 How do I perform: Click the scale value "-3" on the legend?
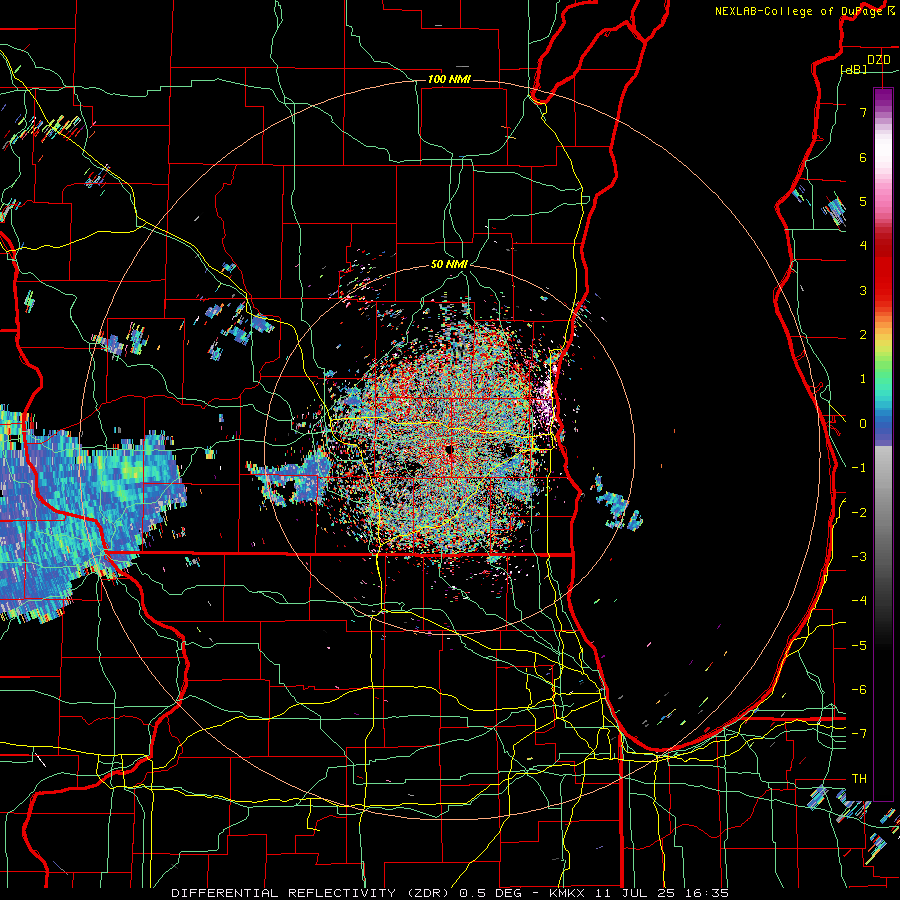(x=859, y=557)
